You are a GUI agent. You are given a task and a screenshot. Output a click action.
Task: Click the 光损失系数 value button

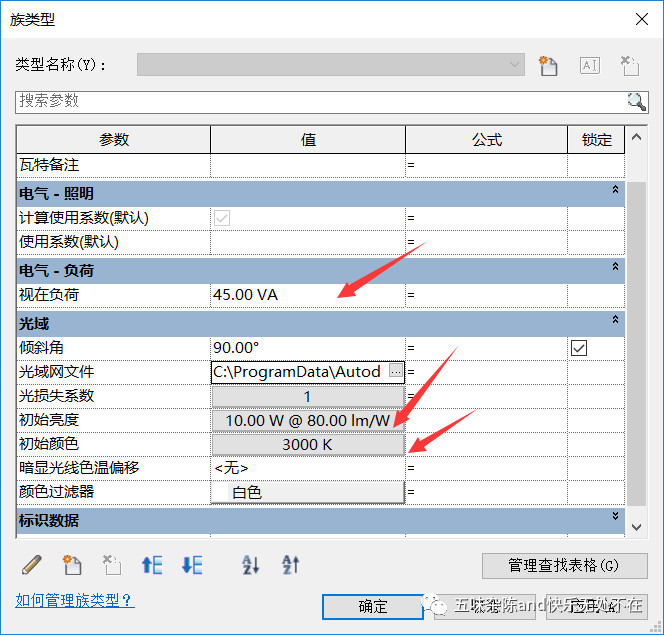(x=308, y=397)
